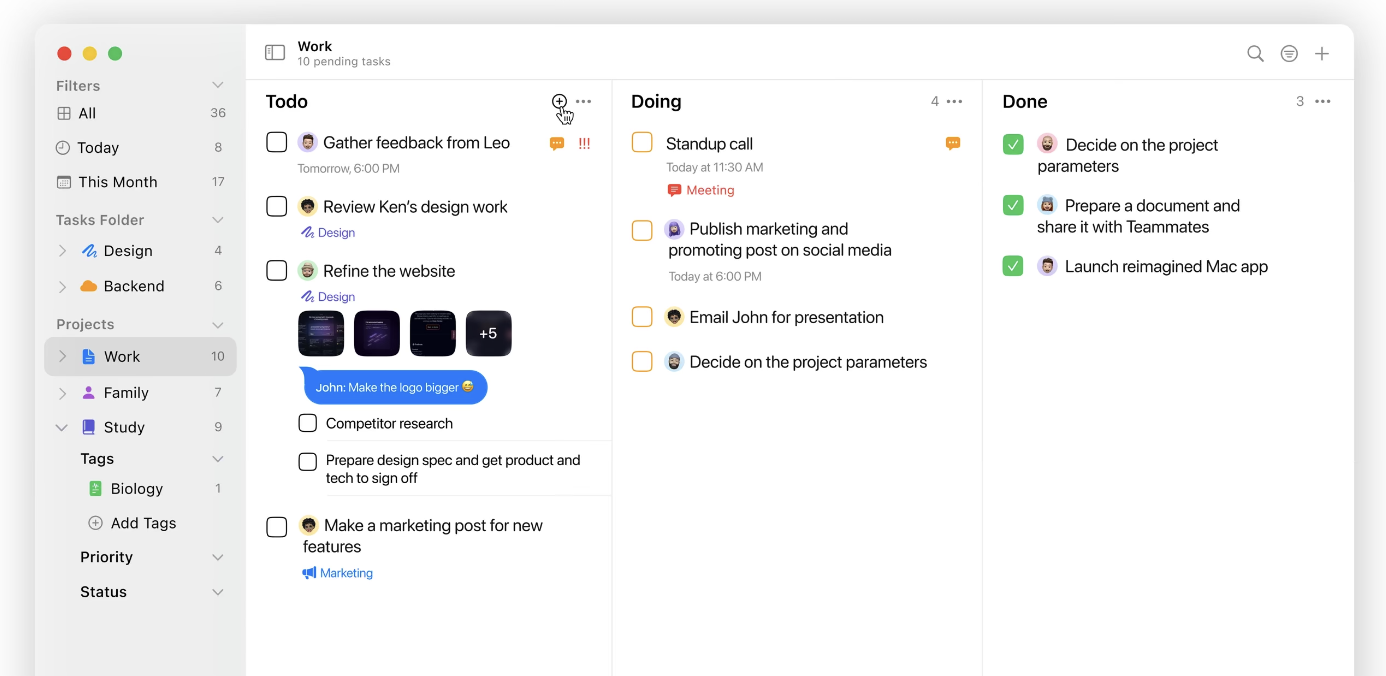Open search in the toolbar
The image size is (1386, 676).
[1255, 53]
